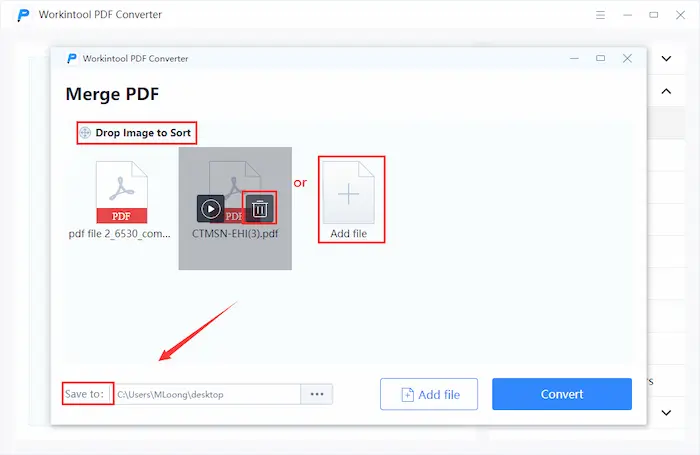Expand the bottom sidebar chevron-down section
The width and height of the screenshot is (700, 455).
click(x=666, y=412)
